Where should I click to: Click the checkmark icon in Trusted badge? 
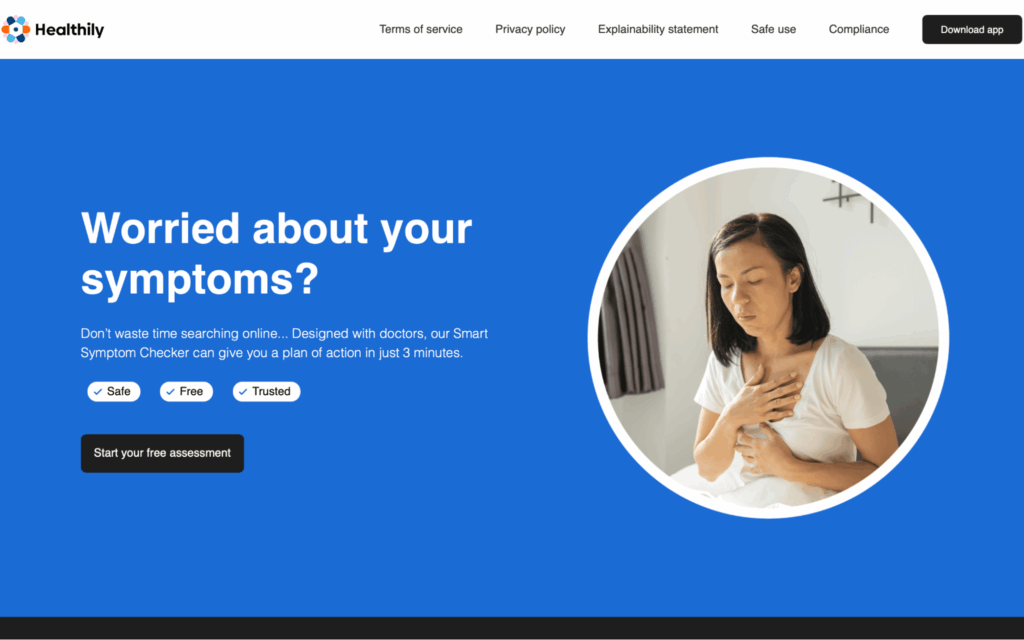[x=243, y=392]
